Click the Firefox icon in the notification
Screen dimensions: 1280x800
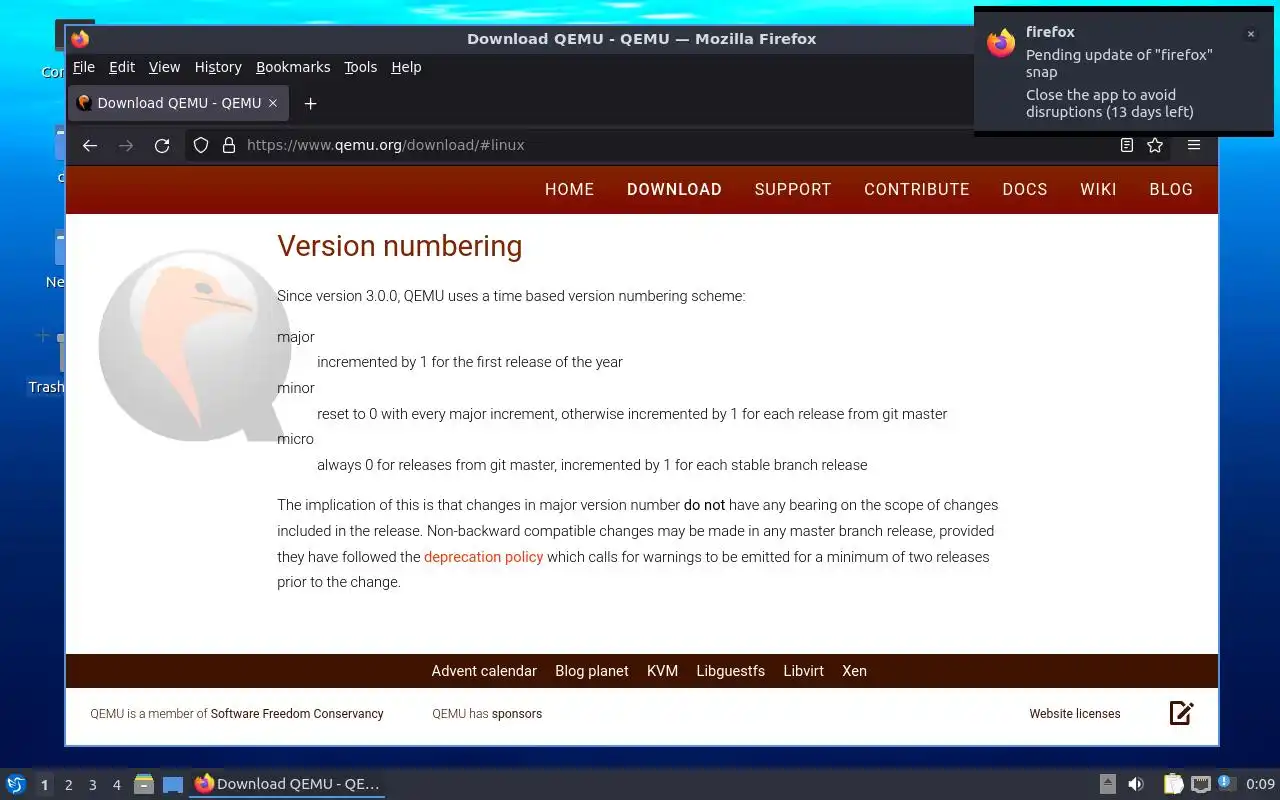tap(1001, 43)
